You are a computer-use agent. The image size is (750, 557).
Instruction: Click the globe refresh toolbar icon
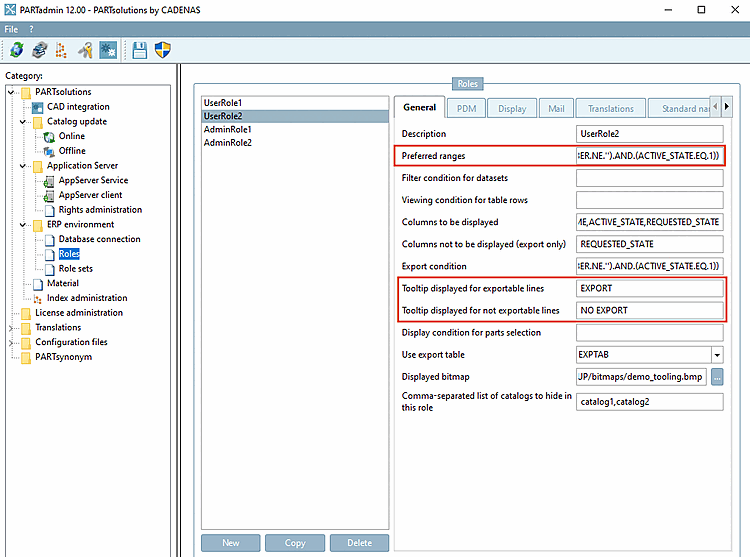pos(17,50)
